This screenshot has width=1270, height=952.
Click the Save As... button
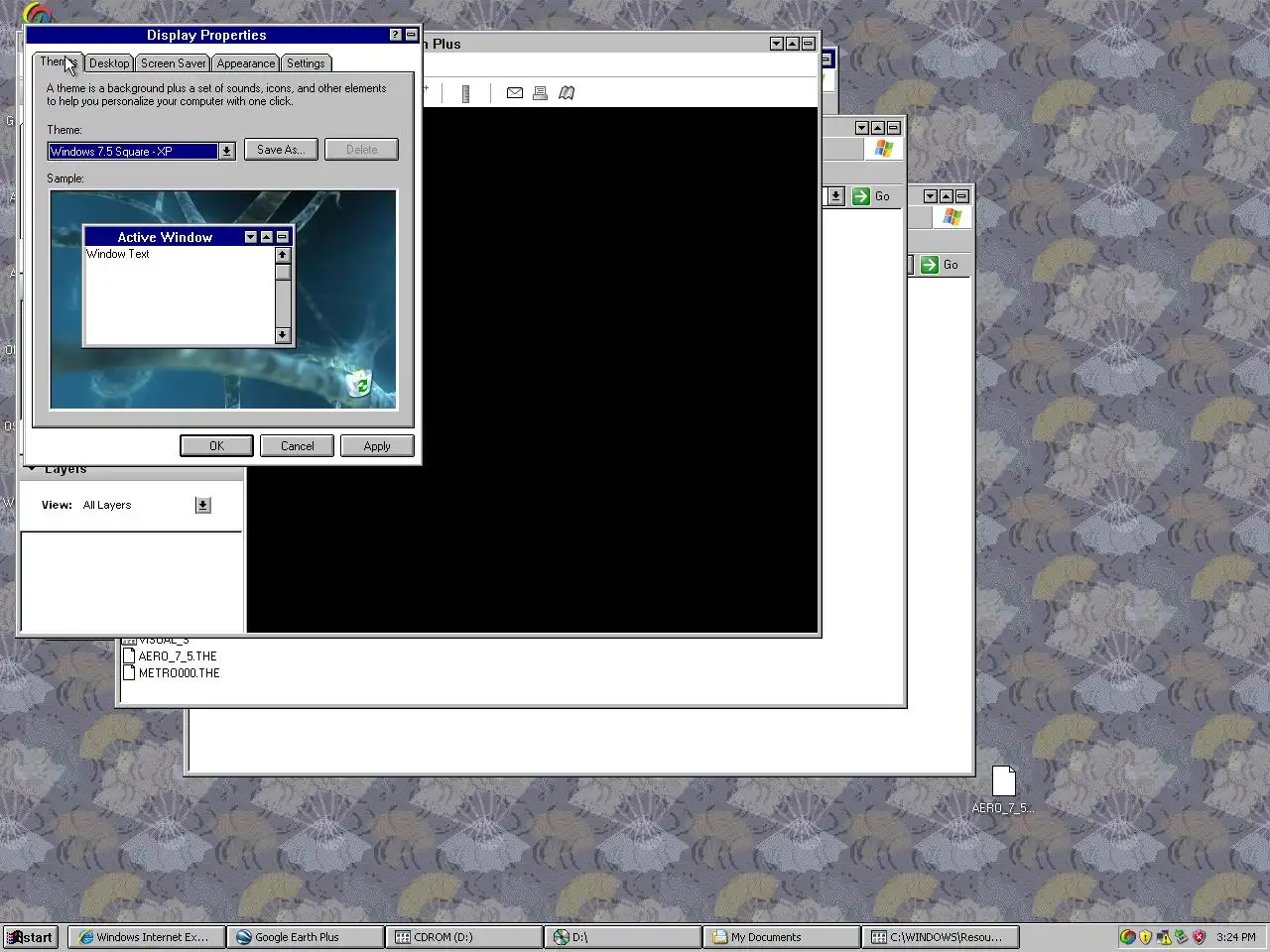coord(281,150)
